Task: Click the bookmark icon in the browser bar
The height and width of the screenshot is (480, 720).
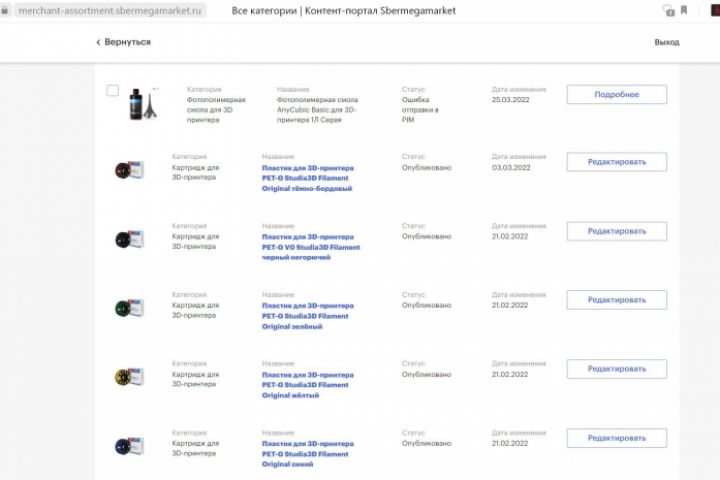Action: coord(684,10)
